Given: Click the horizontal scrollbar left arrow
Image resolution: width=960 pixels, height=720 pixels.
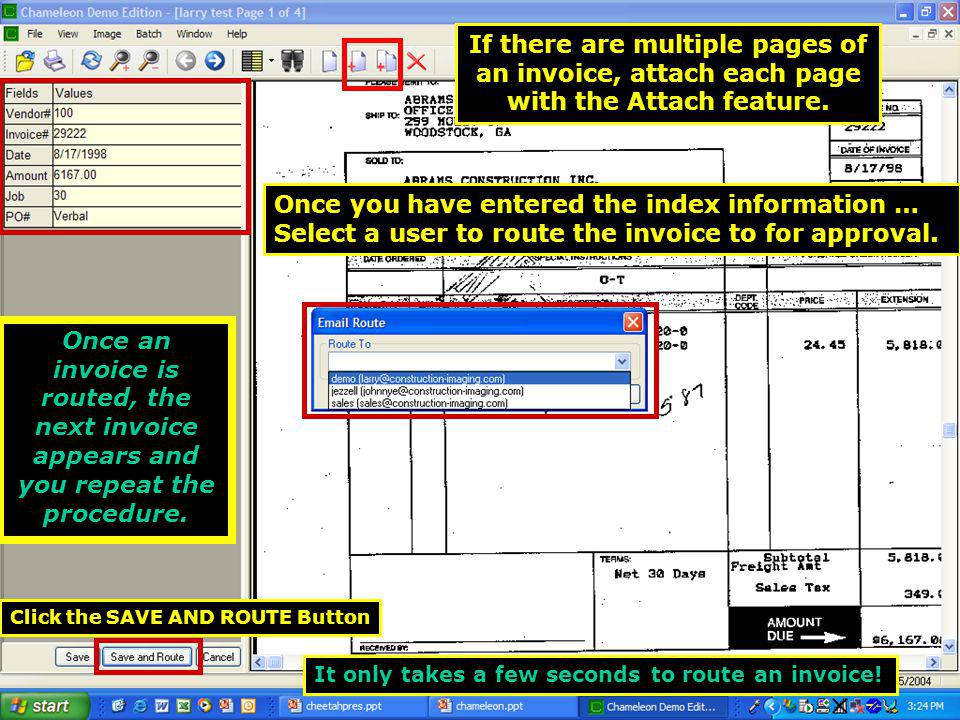Looking at the screenshot, I should (x=259, y=662).
